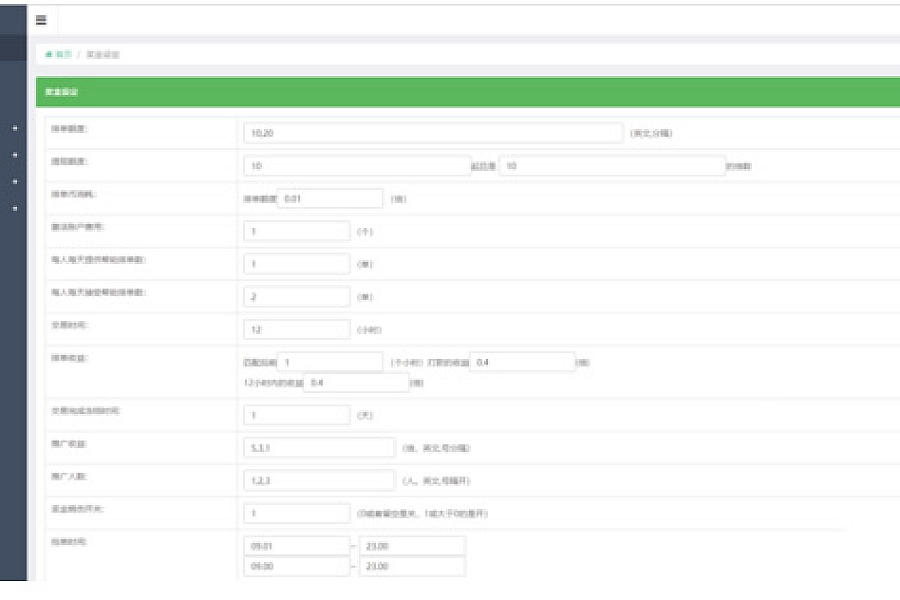Image resolution: width=900 pixels, height=600 pixels.
Task: Click the field containing 12 (小时)
Action: pyautogui.click(x=297, y=330)
